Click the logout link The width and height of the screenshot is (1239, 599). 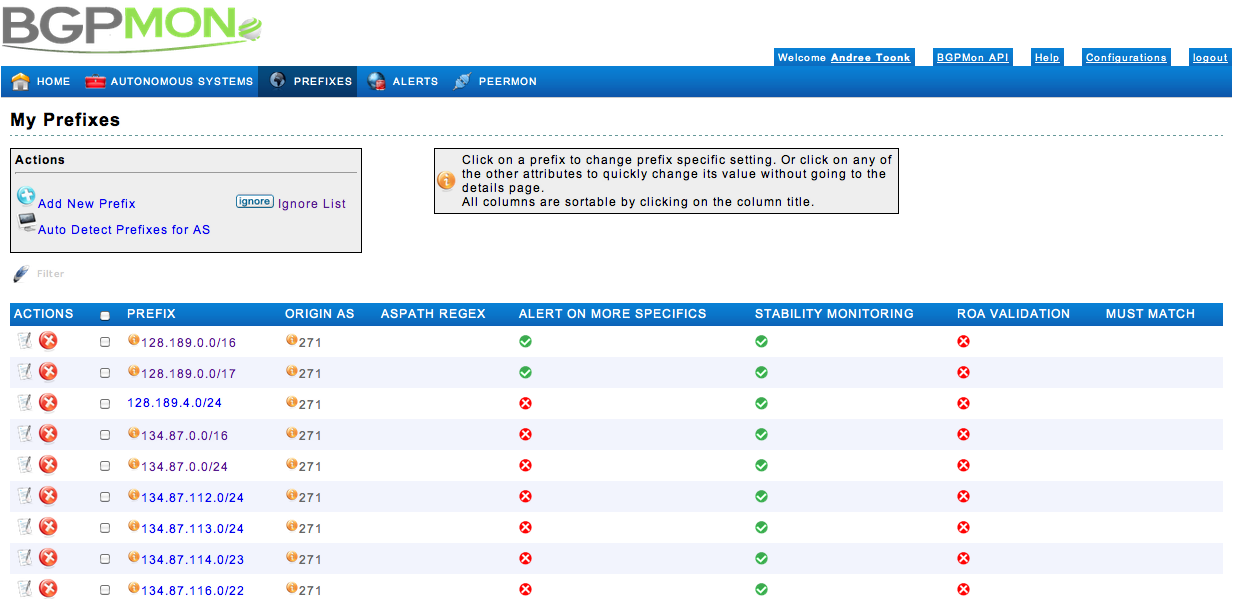[x=1209, y=58]
